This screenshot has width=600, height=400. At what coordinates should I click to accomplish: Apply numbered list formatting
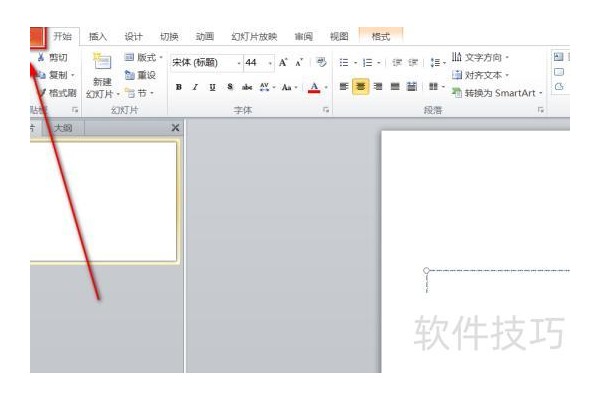[x=370, y=62]
